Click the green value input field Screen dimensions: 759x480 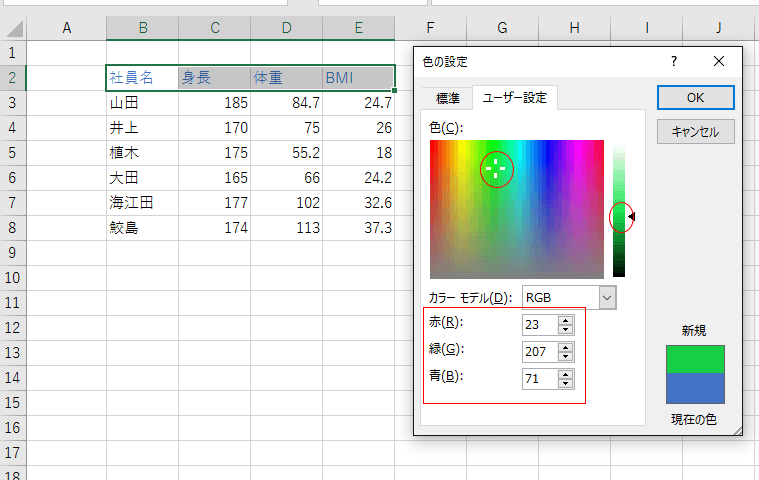pos(539,352)
